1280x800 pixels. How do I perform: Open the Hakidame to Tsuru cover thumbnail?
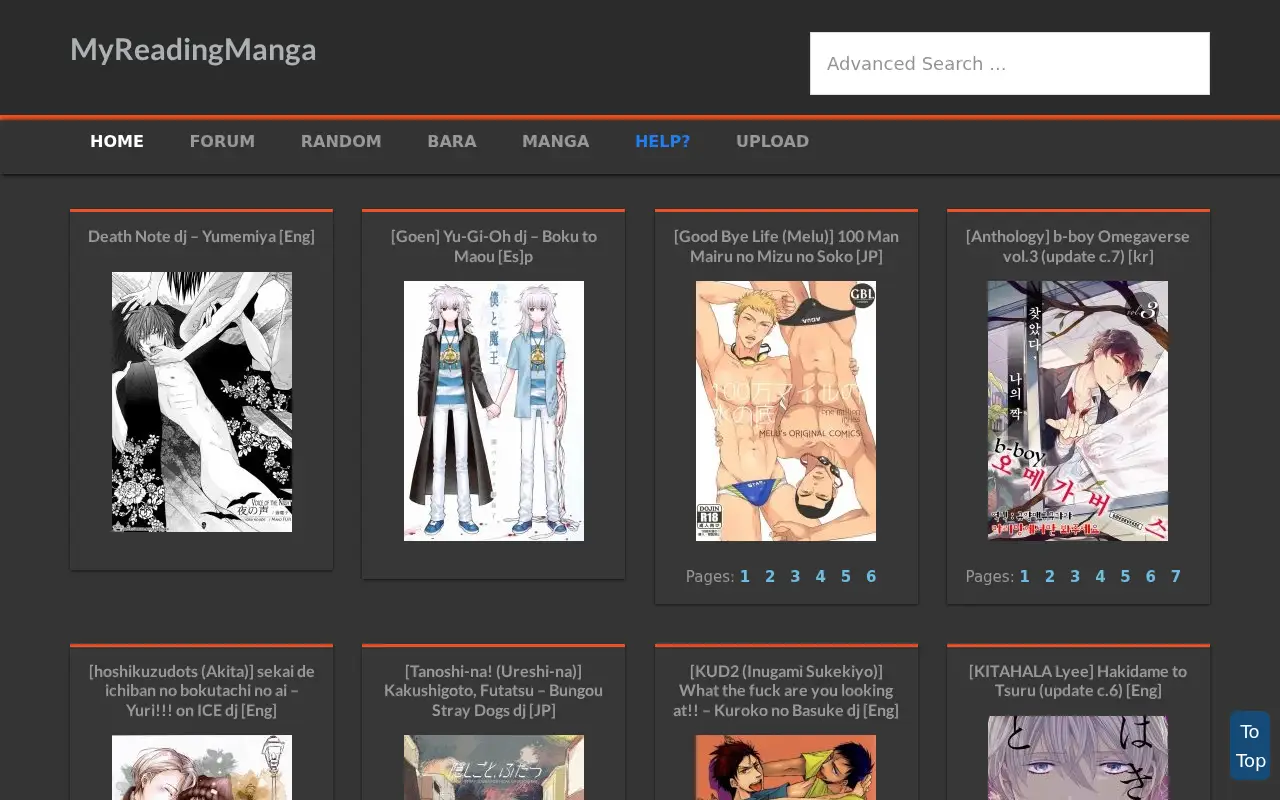pos(1078,758)
